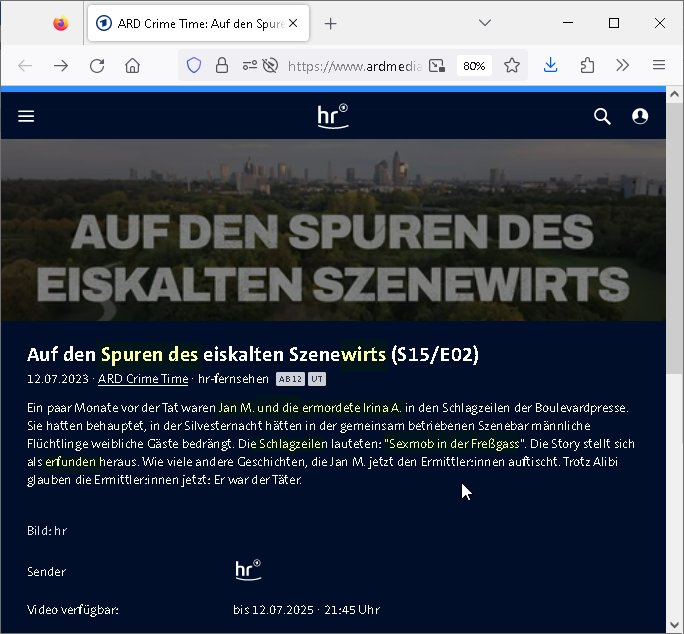Open the search magnifier icon
Viewport: 684px width, 634px height.
click(602, 117)
